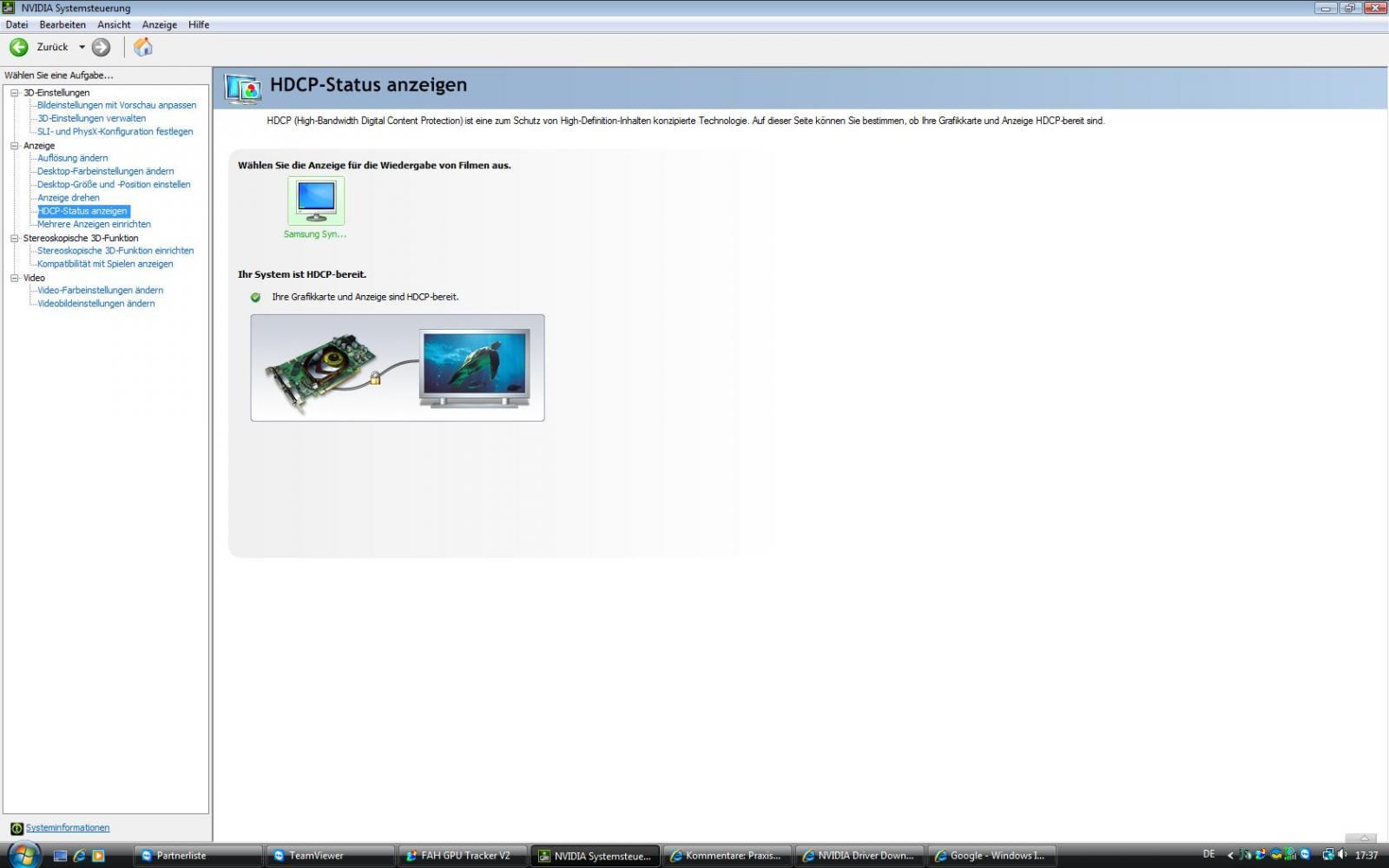Switch to the TeamViewer taskbar button

click(x=331, y=856)
